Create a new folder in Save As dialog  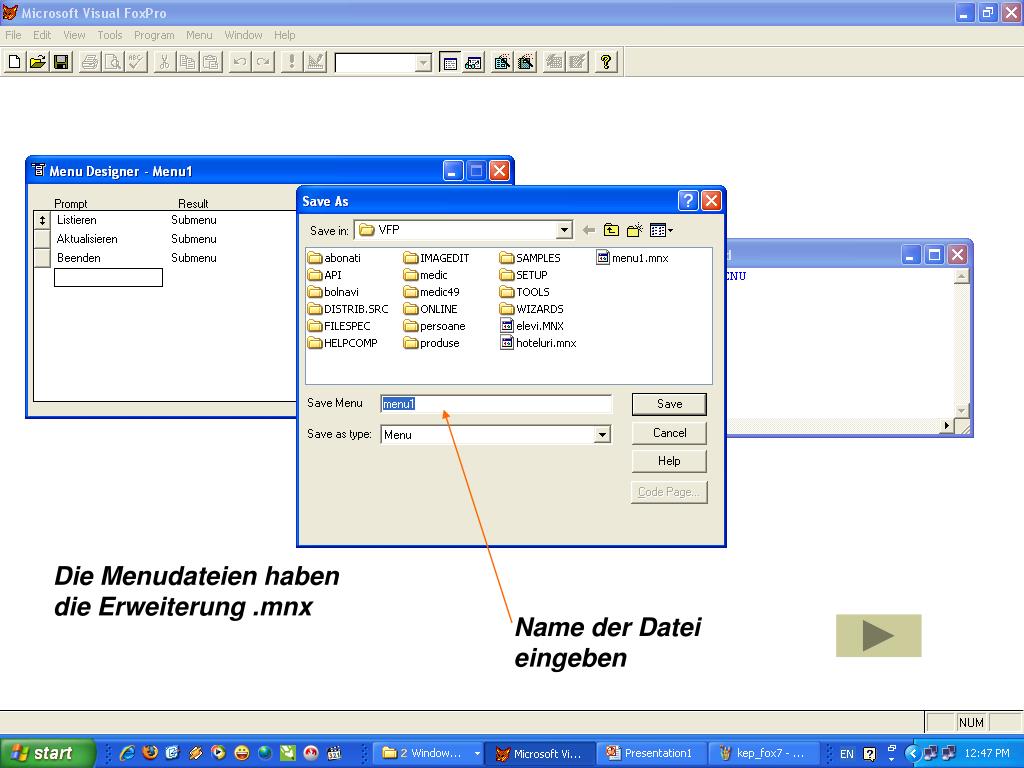(x=634, y=230)
